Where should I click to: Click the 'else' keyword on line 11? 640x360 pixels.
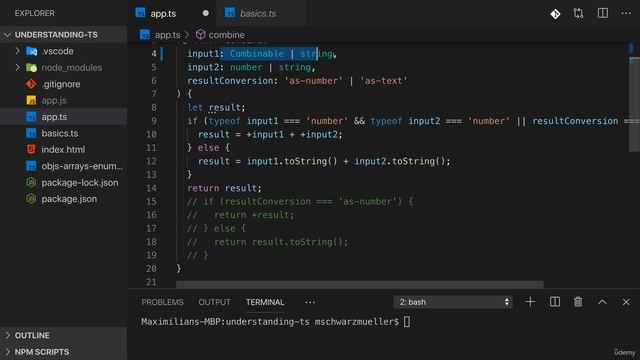click(209, 148)
